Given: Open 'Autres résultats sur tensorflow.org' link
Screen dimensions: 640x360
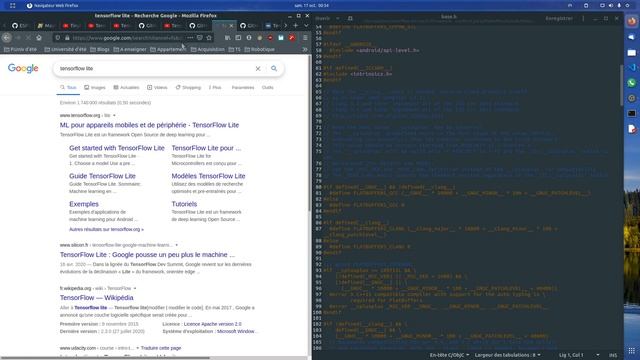Looking at the screenshot, I should (x=106, y=229).
